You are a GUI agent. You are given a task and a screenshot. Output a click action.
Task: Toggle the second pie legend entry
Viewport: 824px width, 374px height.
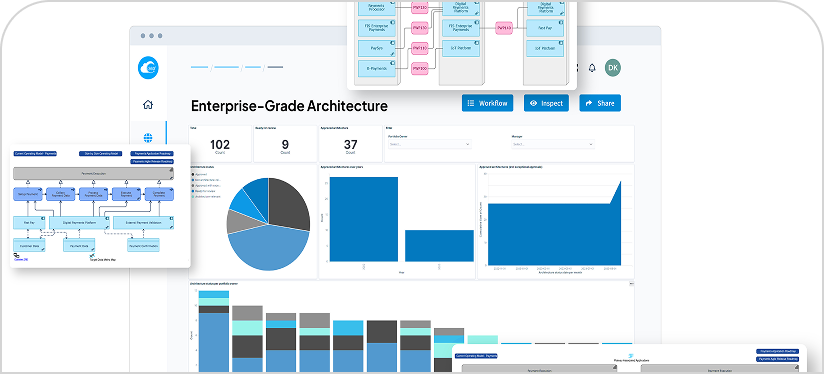[x=207, y=180]
